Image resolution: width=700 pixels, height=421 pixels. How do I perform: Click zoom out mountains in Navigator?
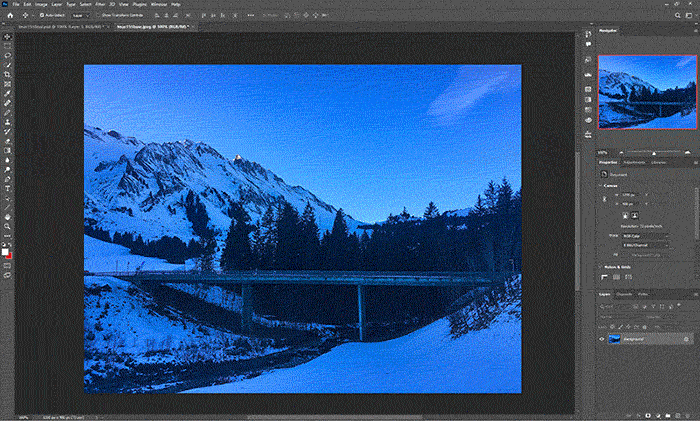click(621, 153)
